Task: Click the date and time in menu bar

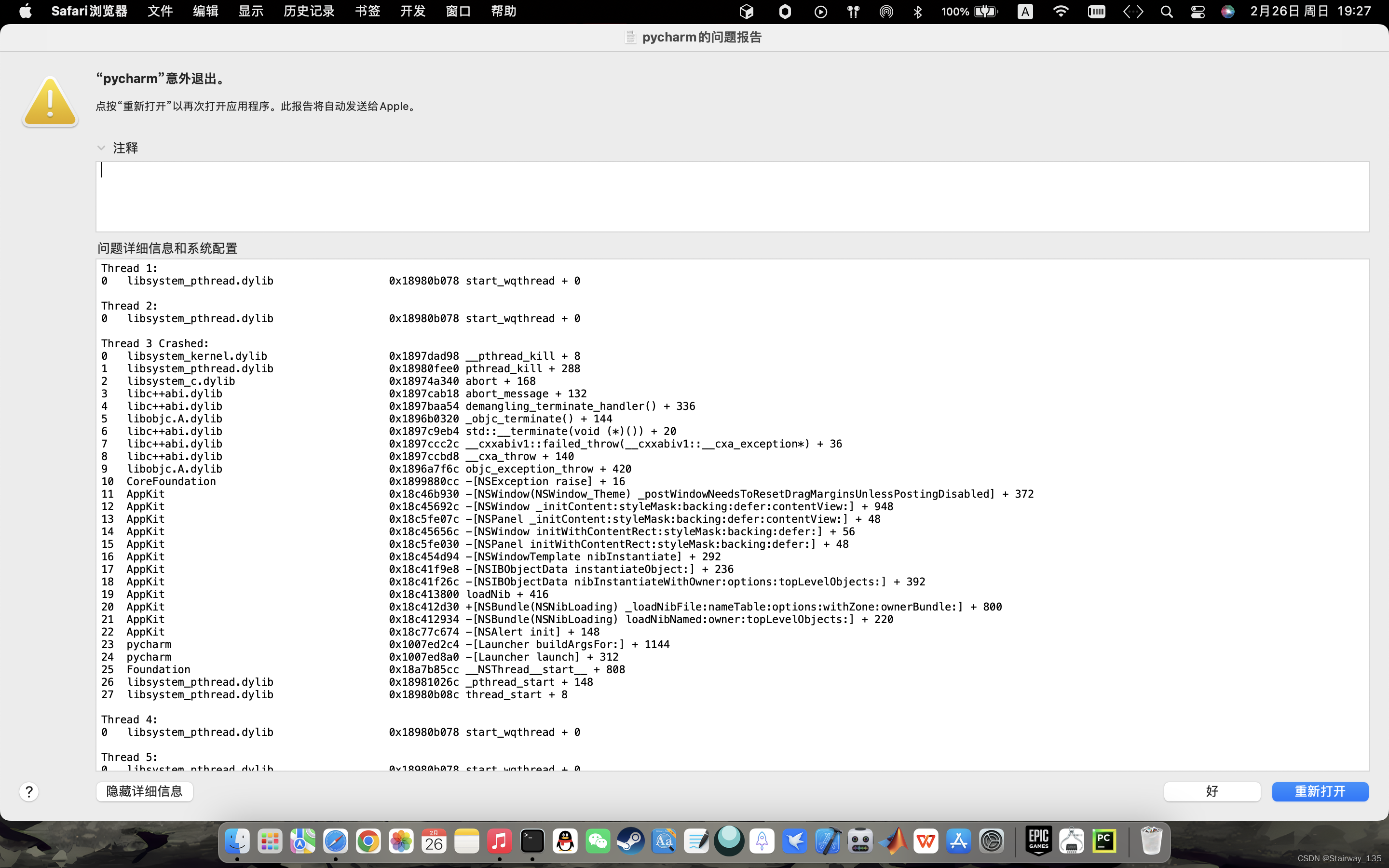Action: [x=1310, y=12]
